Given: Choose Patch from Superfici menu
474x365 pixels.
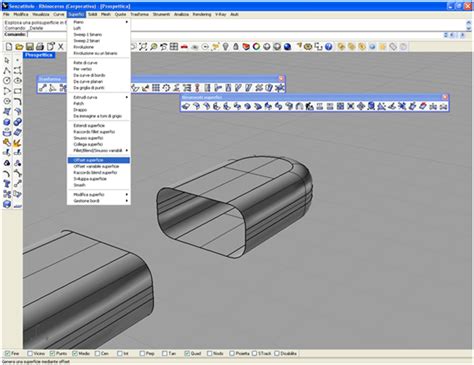Looking at the screenshot, I should 99,104.
